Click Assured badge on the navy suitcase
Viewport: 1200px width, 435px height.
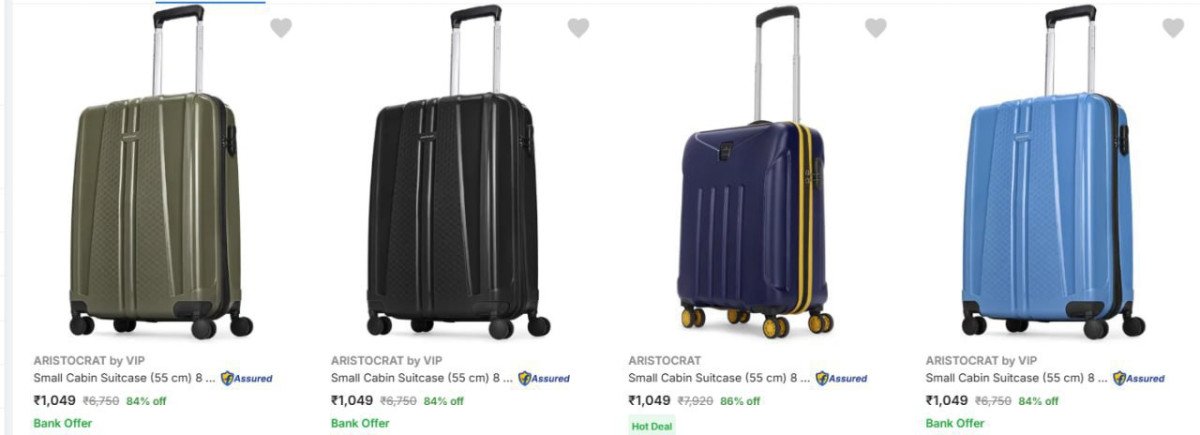842,378
